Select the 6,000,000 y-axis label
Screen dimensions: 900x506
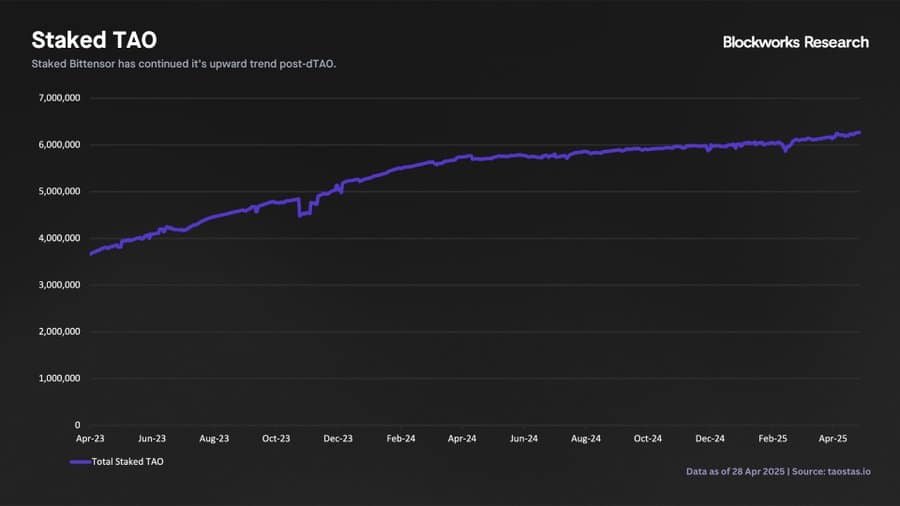59,145
